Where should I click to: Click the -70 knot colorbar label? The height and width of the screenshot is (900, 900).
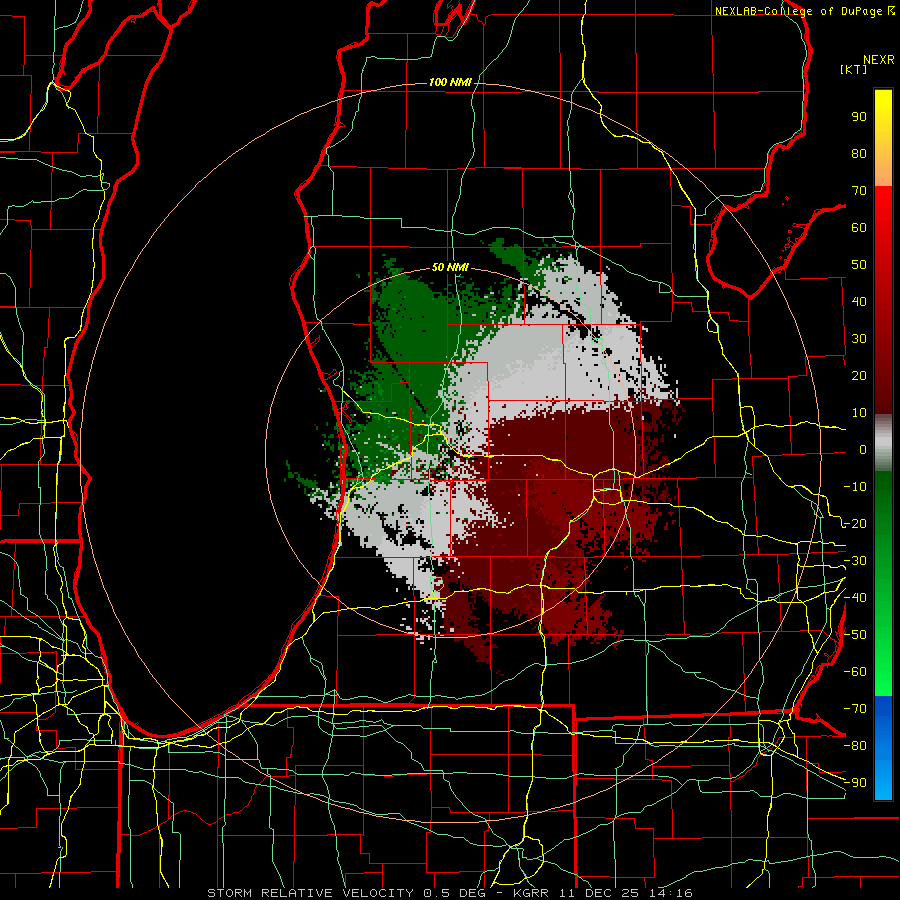[855, 709]
